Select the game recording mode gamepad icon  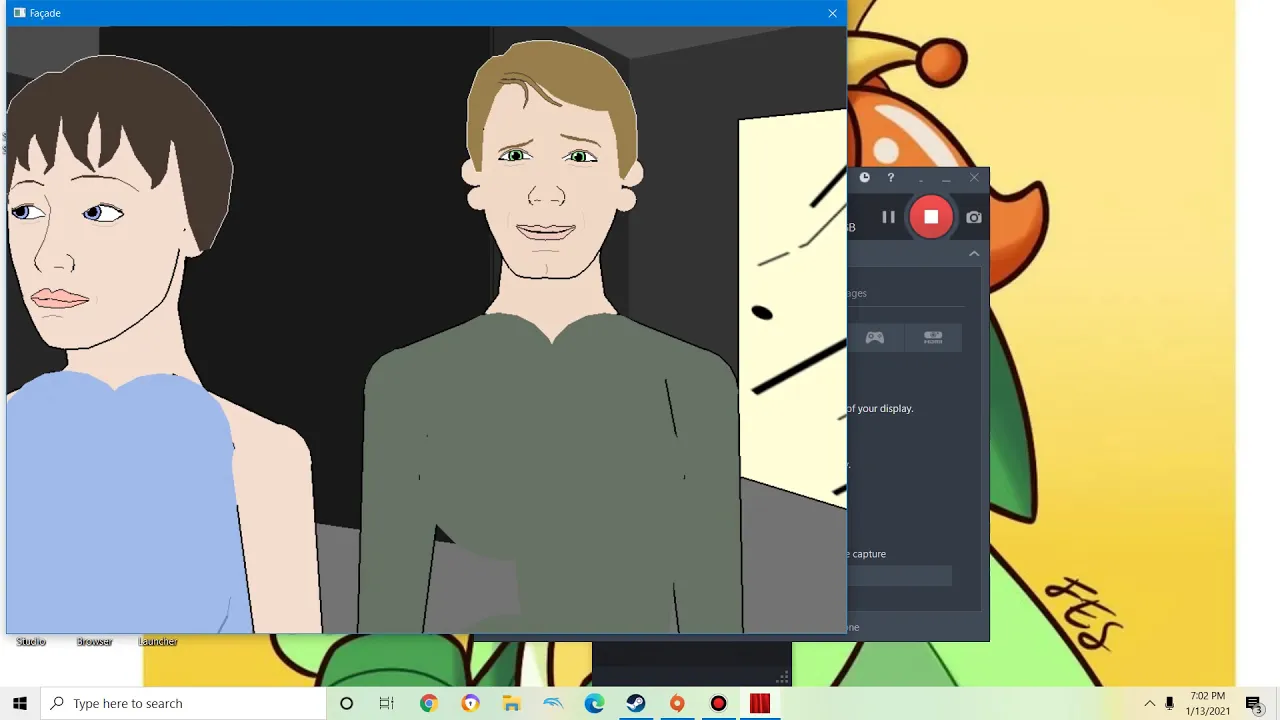pos(875,338)
